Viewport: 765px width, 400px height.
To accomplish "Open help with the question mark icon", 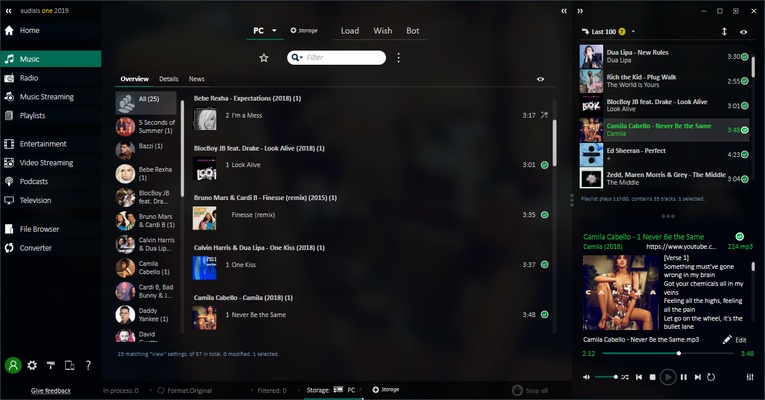I will (x=88, y=365).
